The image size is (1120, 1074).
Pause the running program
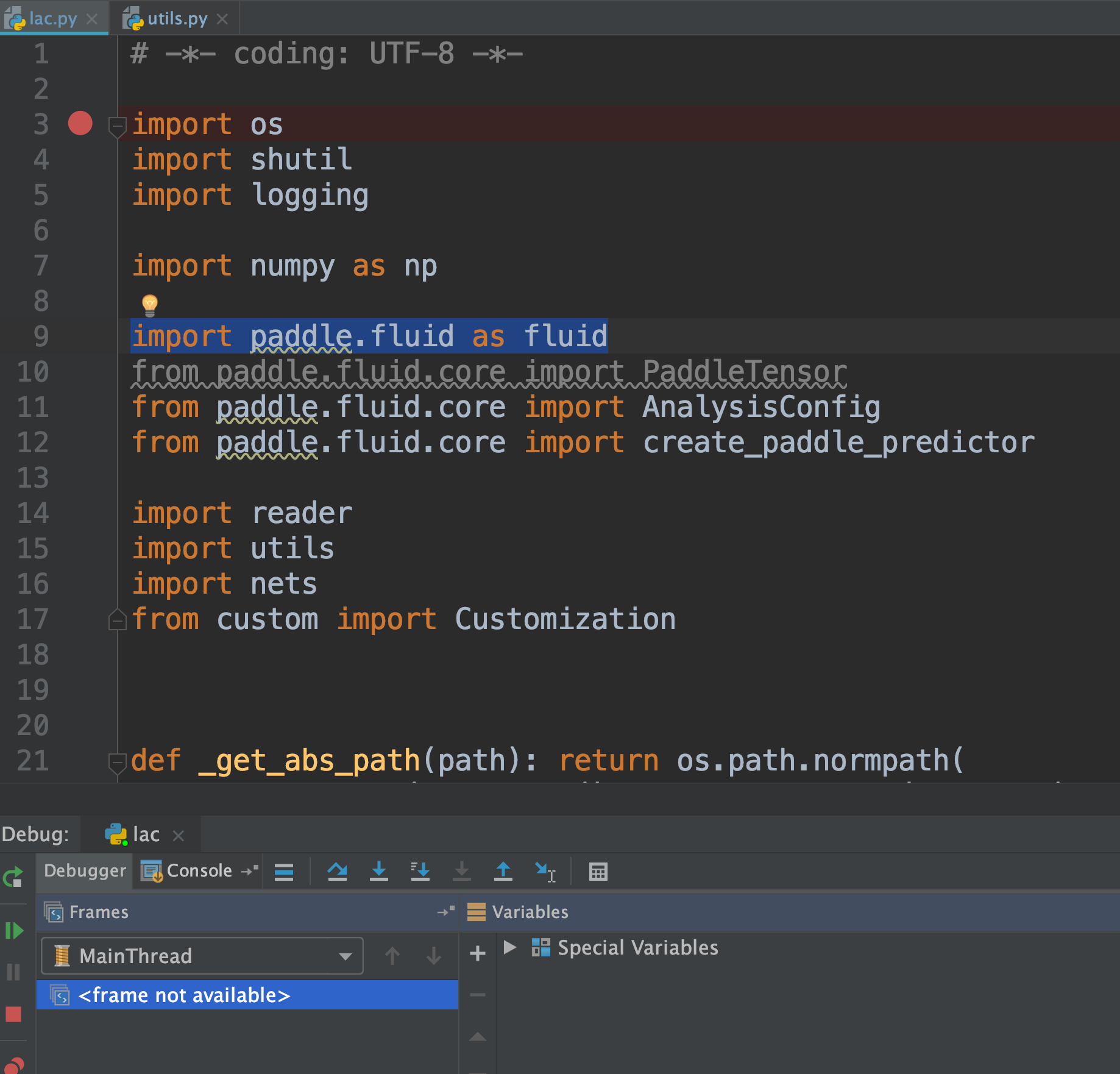[x=13, y=973]
